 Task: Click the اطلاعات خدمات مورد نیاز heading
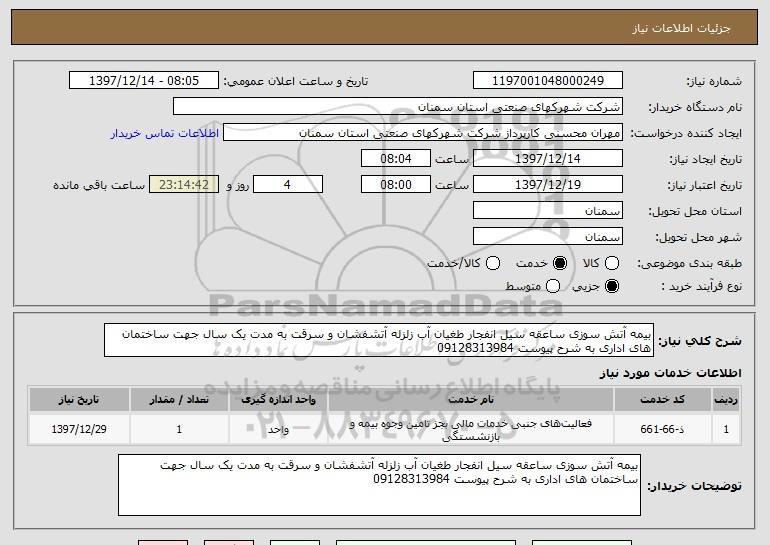(x=670, y=373)
